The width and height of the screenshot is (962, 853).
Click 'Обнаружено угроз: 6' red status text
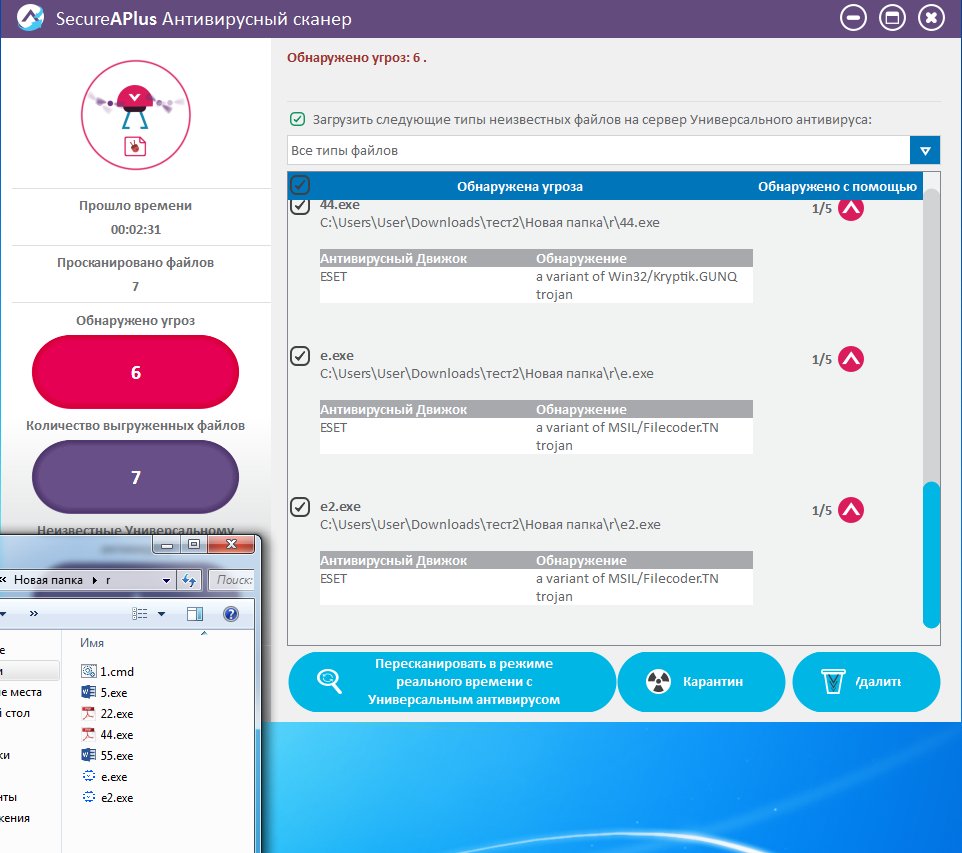[356, 58]
